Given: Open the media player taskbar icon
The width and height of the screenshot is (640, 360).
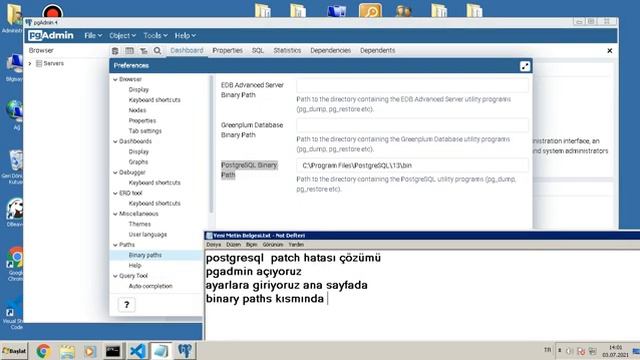Looking at the screenshot, I should 90,351.
